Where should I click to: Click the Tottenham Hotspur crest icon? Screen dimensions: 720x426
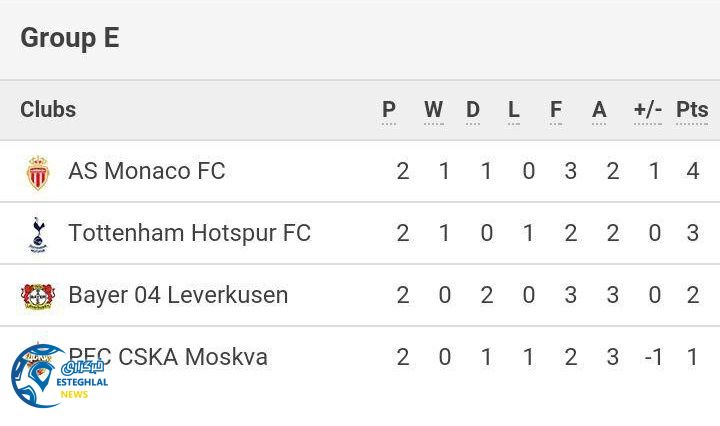(38, 234)
